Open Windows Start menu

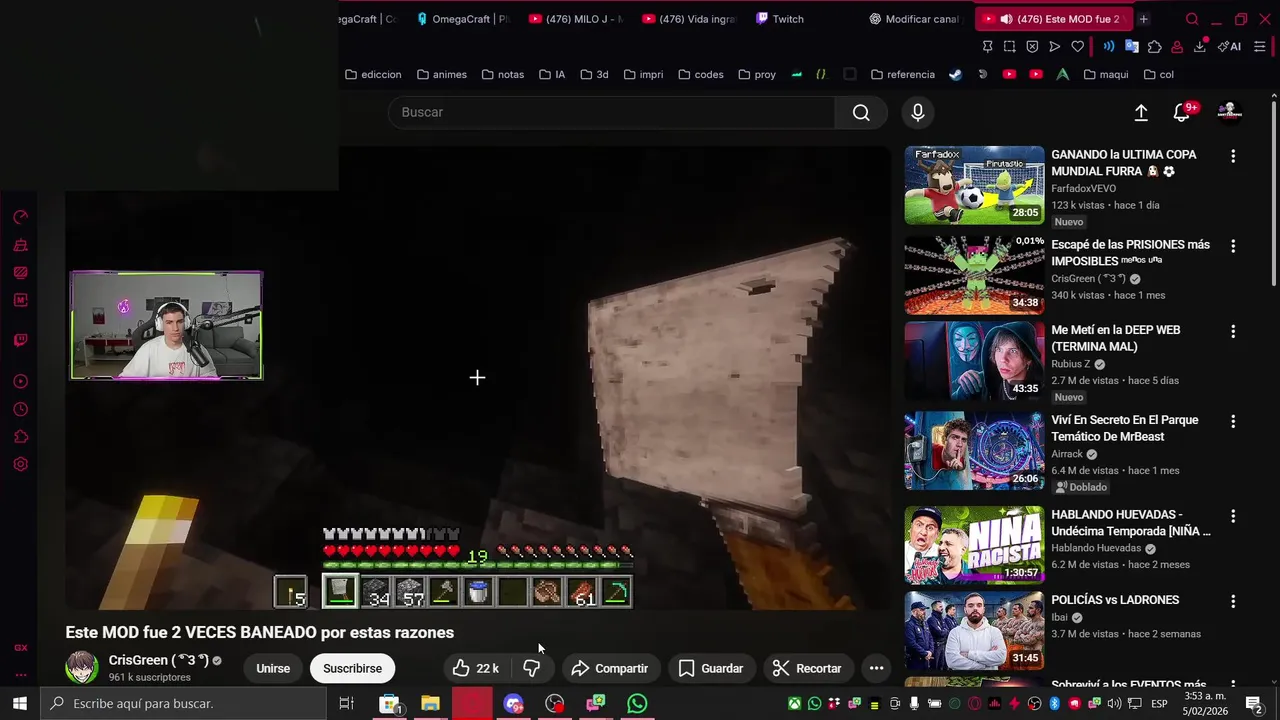pyautogui.click(x=19, y=703)
